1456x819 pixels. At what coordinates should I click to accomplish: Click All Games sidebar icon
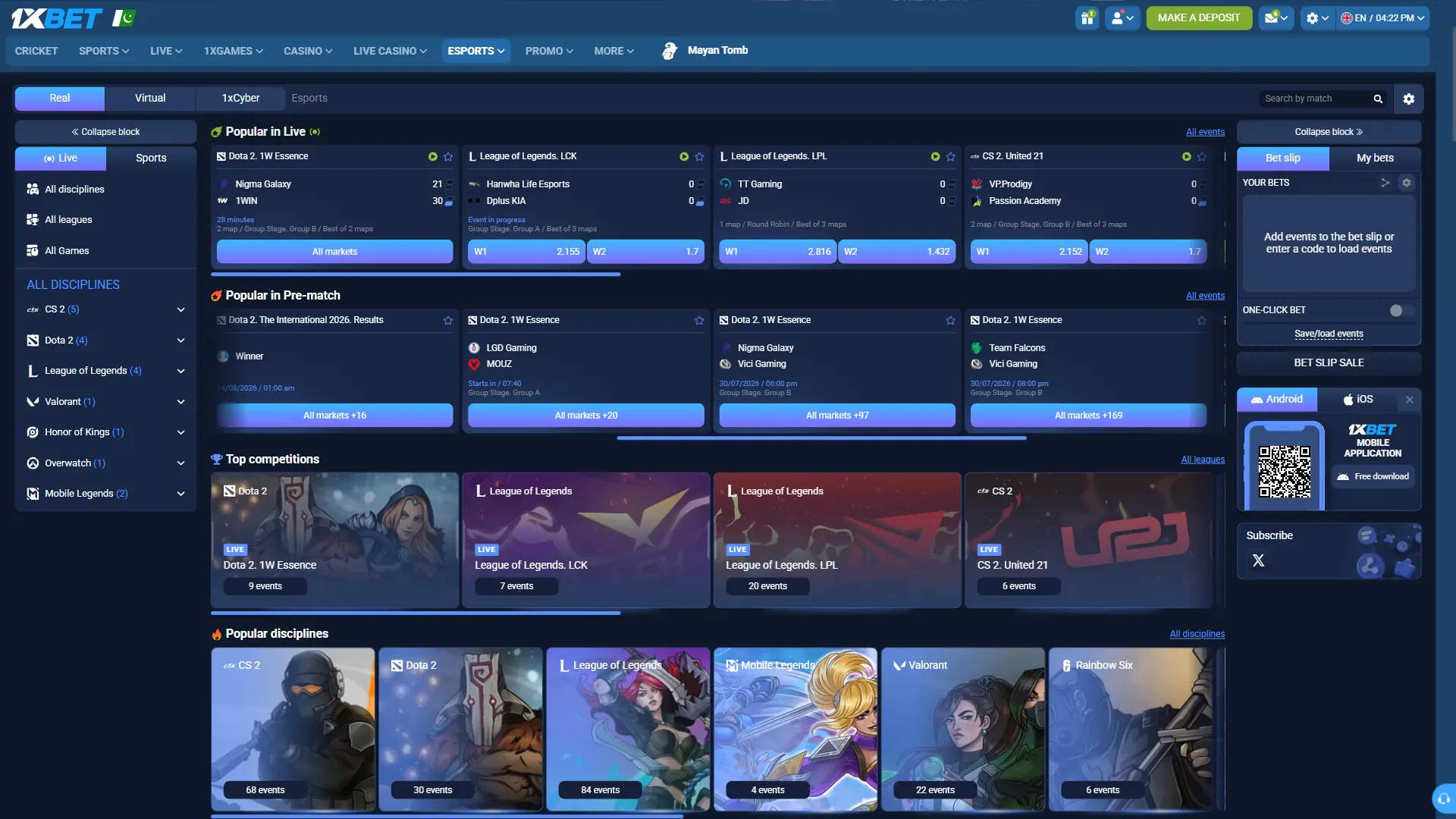tap(33, 251)
